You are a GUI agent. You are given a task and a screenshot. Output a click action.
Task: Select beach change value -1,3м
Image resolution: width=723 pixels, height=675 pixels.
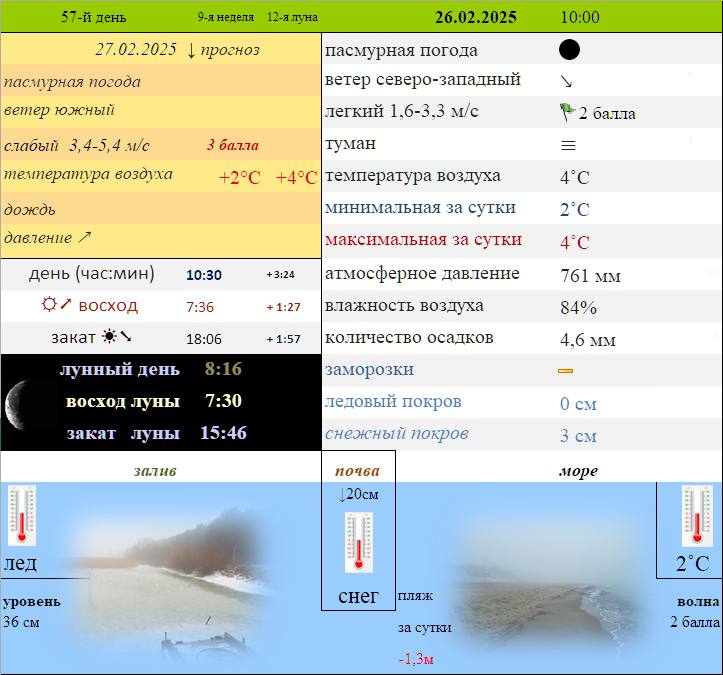point(416,659)
